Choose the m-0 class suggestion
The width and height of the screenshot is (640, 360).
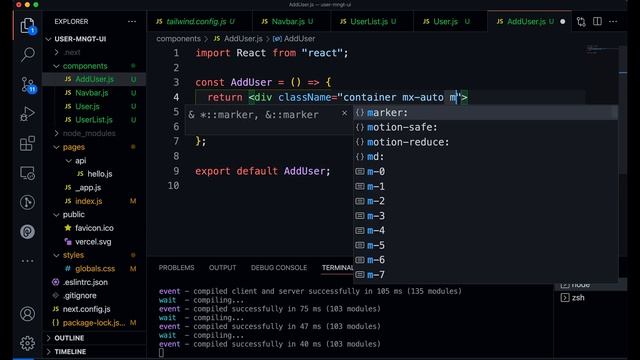485,171
